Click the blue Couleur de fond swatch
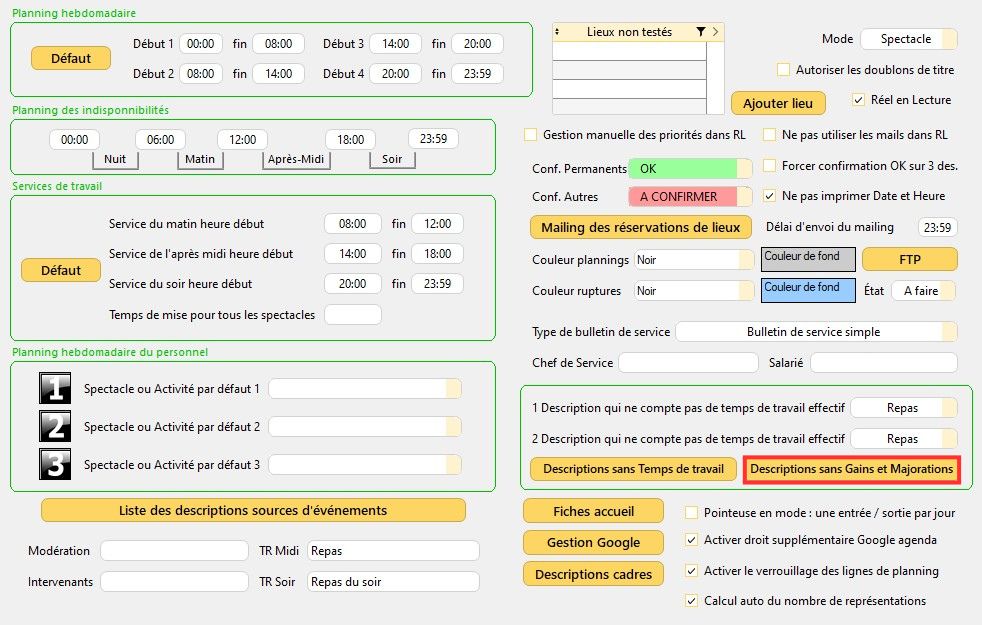 point(808,290)
